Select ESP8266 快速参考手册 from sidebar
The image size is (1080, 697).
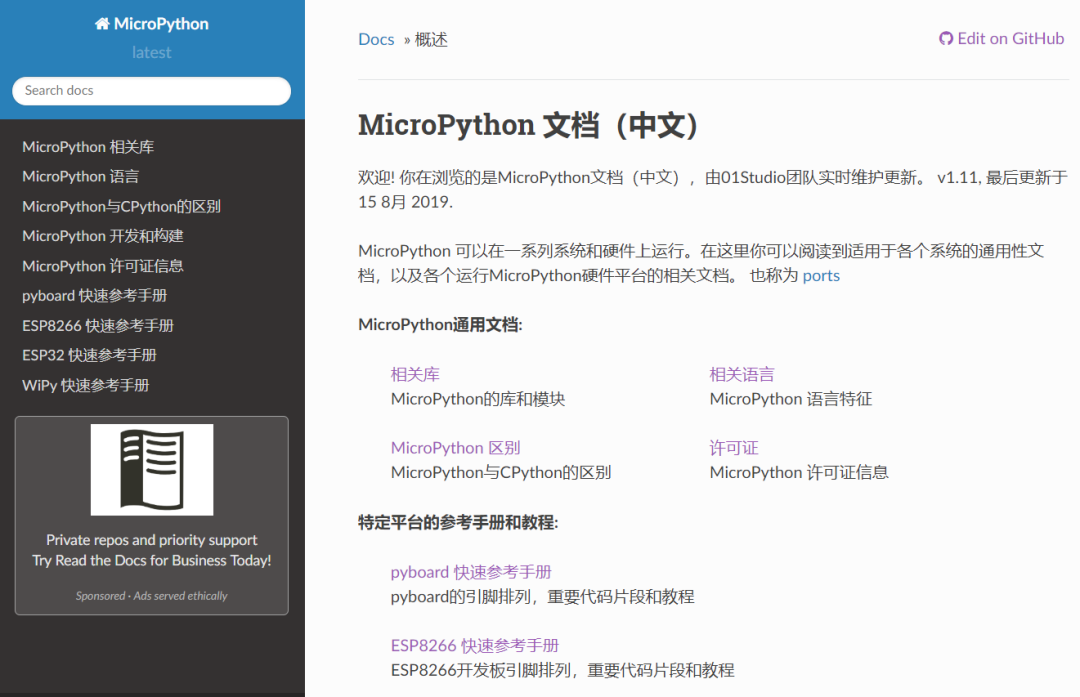(x=97, y=325)
